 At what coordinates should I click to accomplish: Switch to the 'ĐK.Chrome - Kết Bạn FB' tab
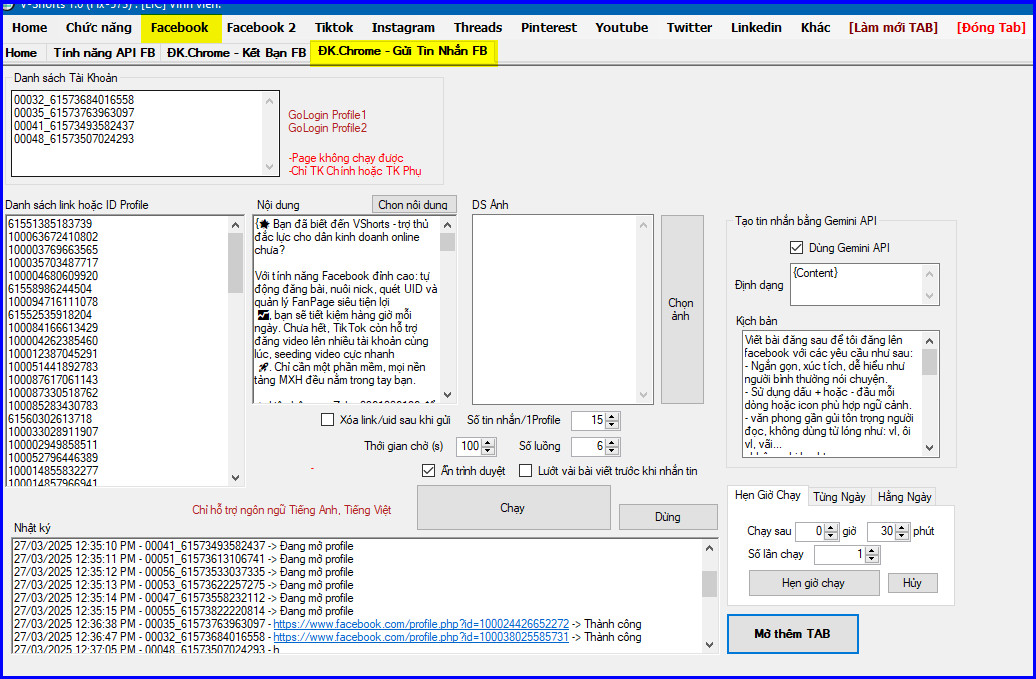tap(236, 52)
